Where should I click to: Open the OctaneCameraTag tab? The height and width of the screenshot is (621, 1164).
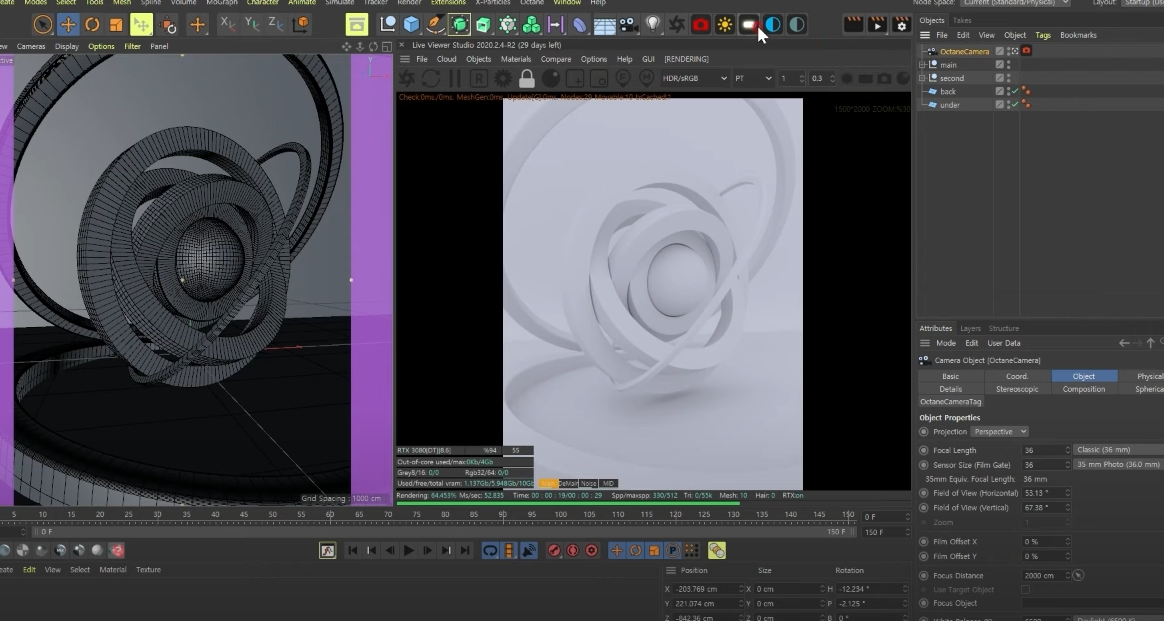point(950,401)
